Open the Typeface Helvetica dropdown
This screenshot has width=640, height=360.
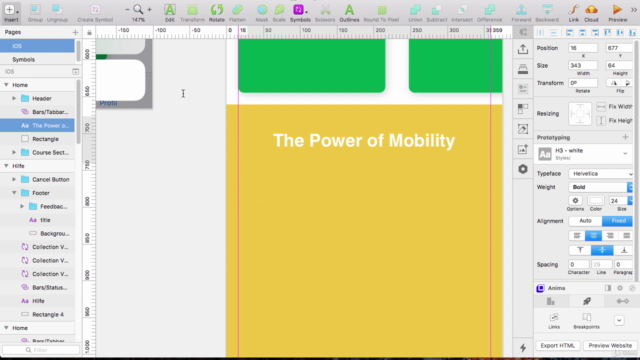tap(601, 173)
